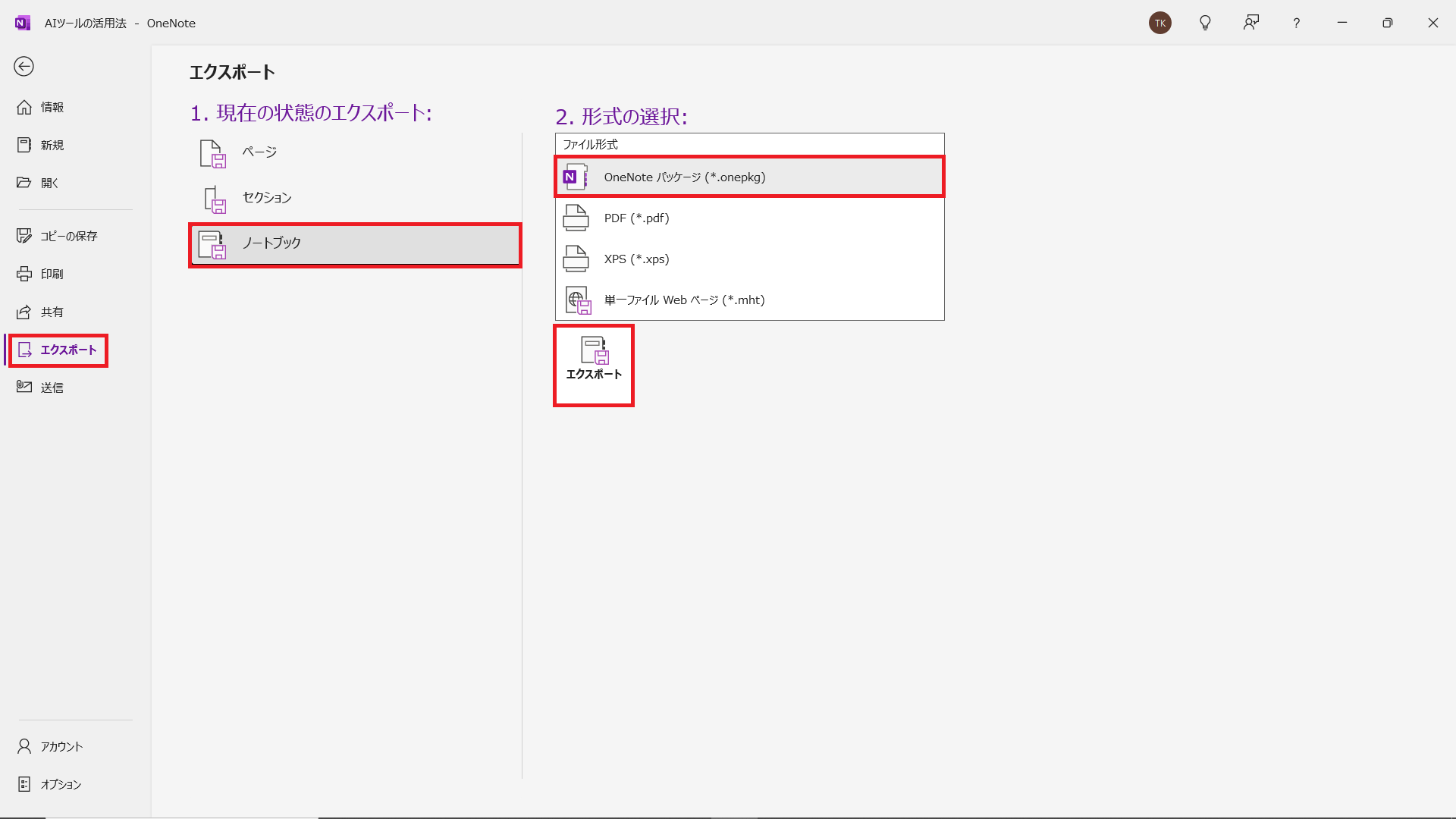This screenshot has width=1456, height=819.
Task: Click the share icon beside 共有
Action: click(x=24, y=312)
